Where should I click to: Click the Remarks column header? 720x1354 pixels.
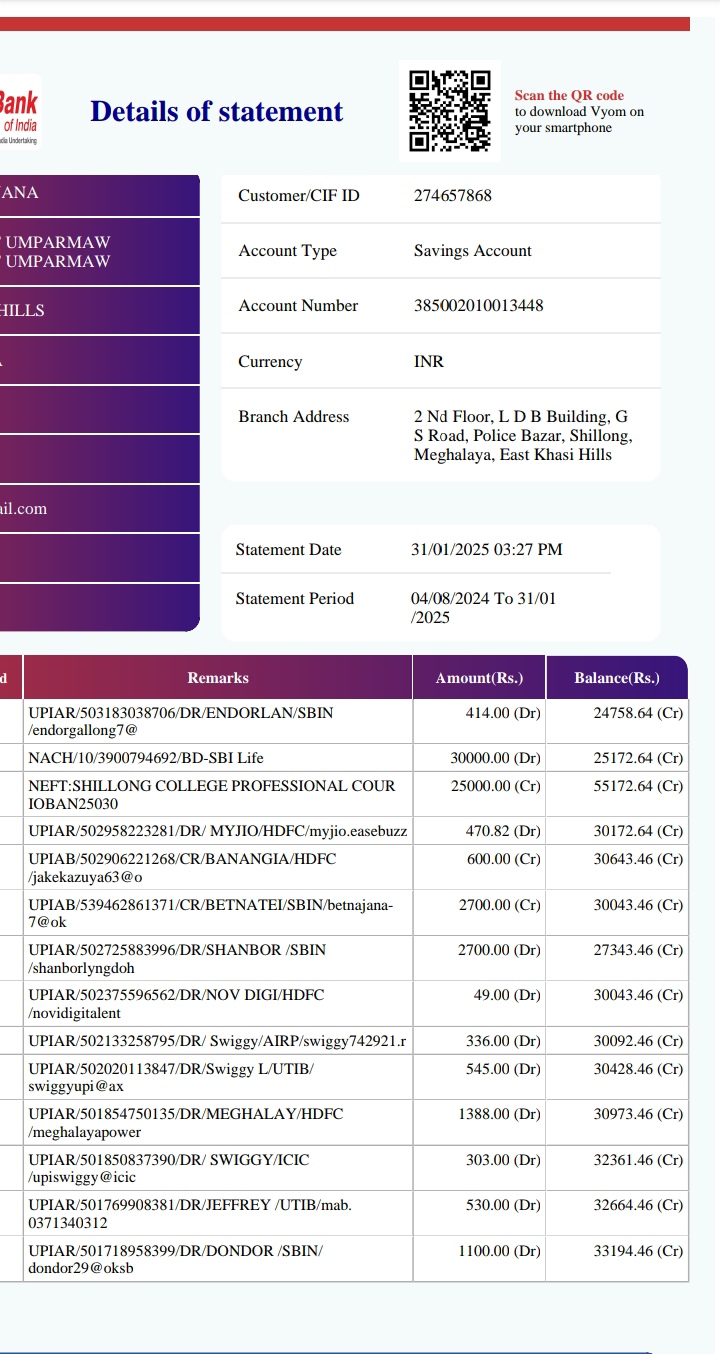click(218, 678)
